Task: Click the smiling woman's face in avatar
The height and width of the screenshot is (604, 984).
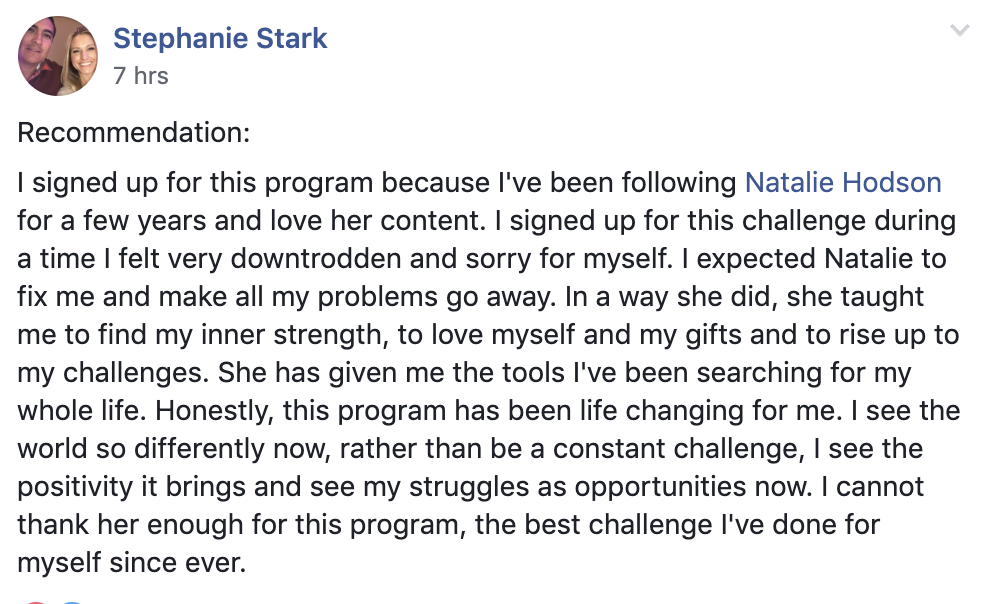Action: 81,55
